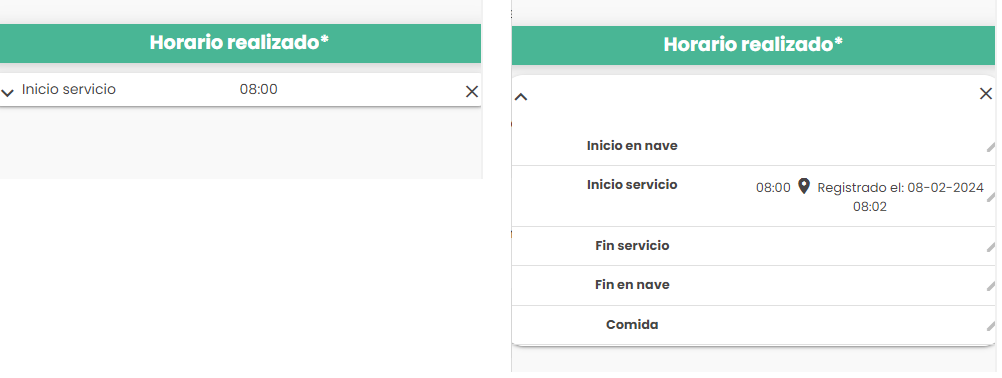Edit Comida with pencil icon
Viewport: 1002px width, 378px height.
(x=991, y=326)
